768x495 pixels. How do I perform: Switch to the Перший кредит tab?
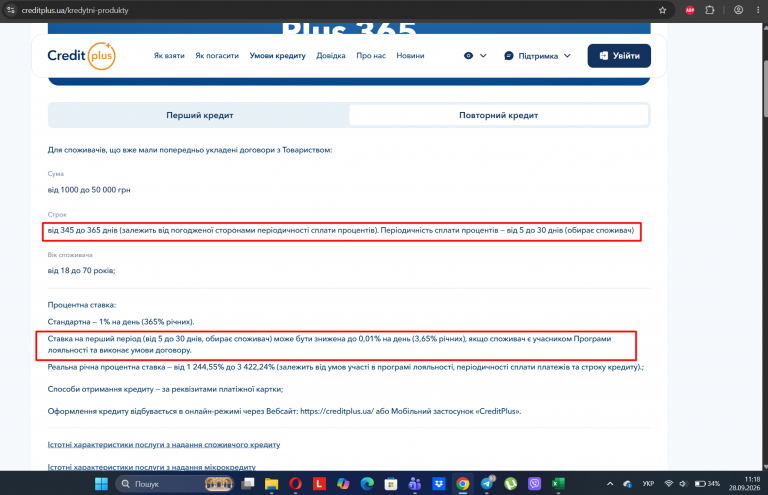tap(199, 116)
